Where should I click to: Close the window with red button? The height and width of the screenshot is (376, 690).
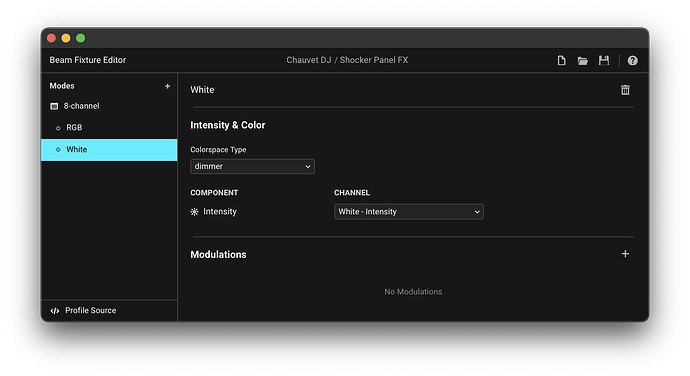pos(51,38)
